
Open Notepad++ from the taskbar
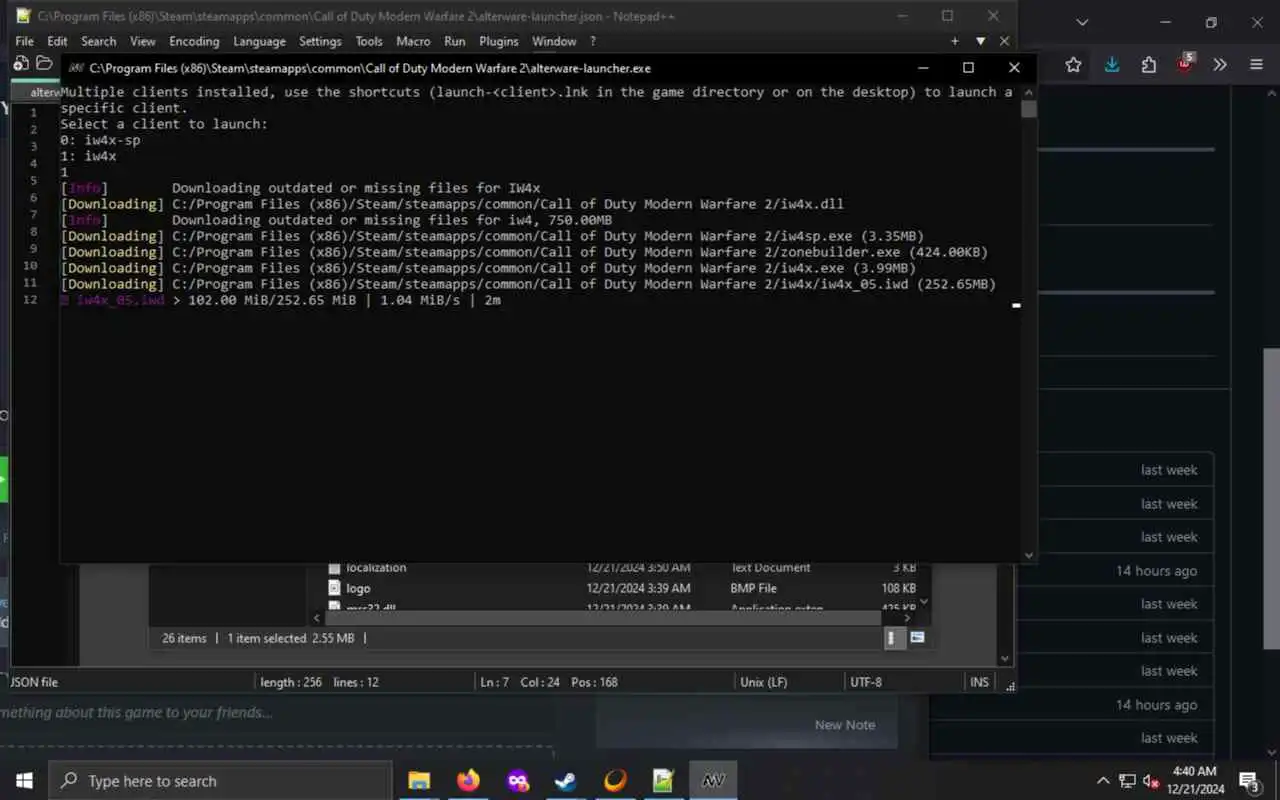pyautogui.click(x=664, y=781)
